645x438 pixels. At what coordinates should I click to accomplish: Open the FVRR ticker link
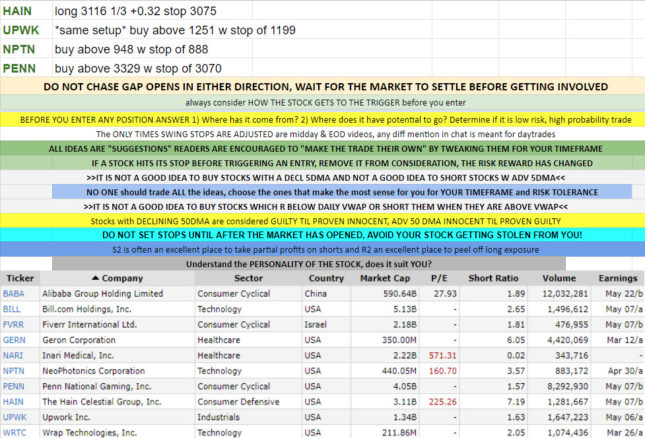pos(13,324)
